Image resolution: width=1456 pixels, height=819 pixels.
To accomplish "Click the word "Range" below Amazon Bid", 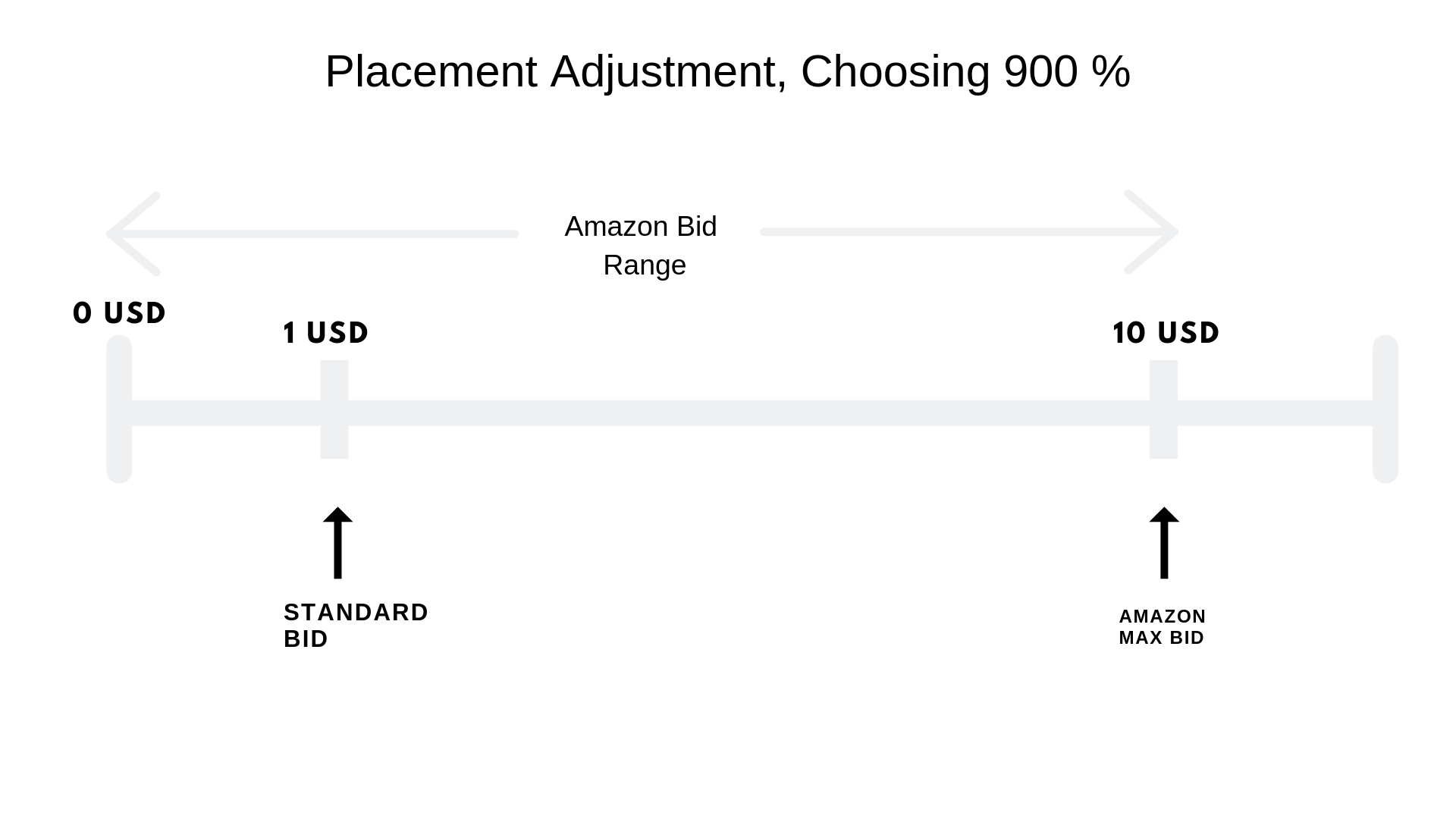I will pyautogui.click(x=645, y=265).
